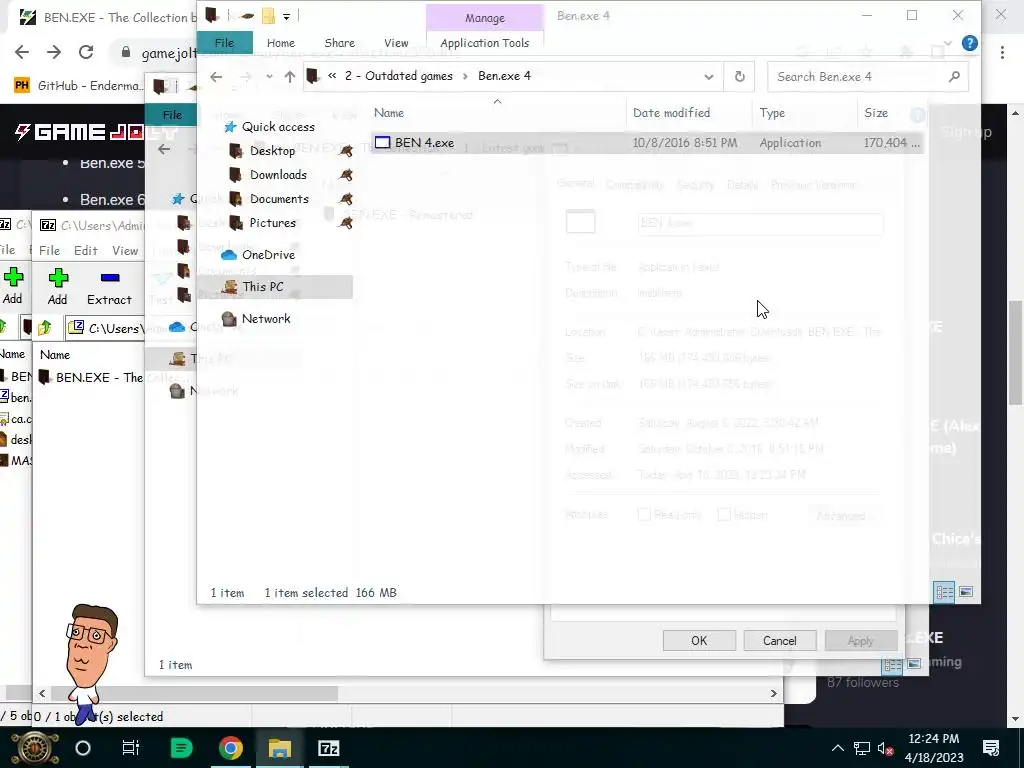Open View menu in 7-Zip
This screenshot has width=1024, height=768.
point(125,251)
